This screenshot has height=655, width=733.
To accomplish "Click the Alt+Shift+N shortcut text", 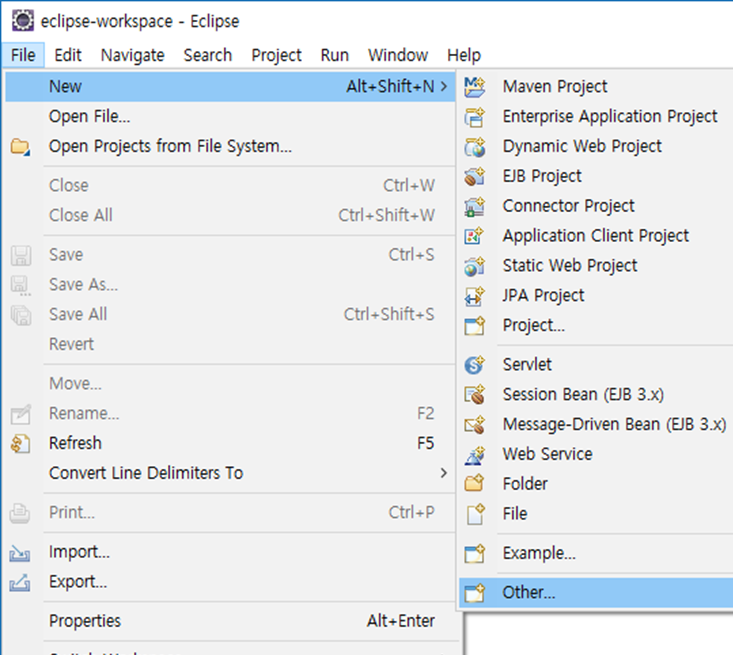I will click(x=390, y=86).
